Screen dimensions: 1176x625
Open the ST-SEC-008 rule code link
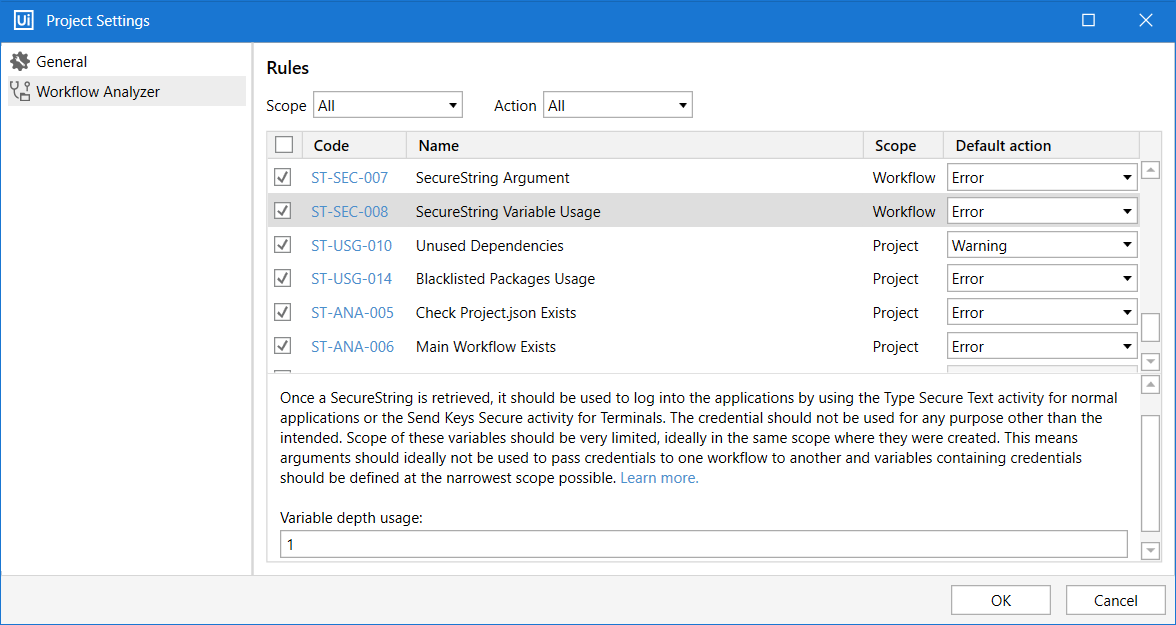pyautogui.click(x=350, y=212)
